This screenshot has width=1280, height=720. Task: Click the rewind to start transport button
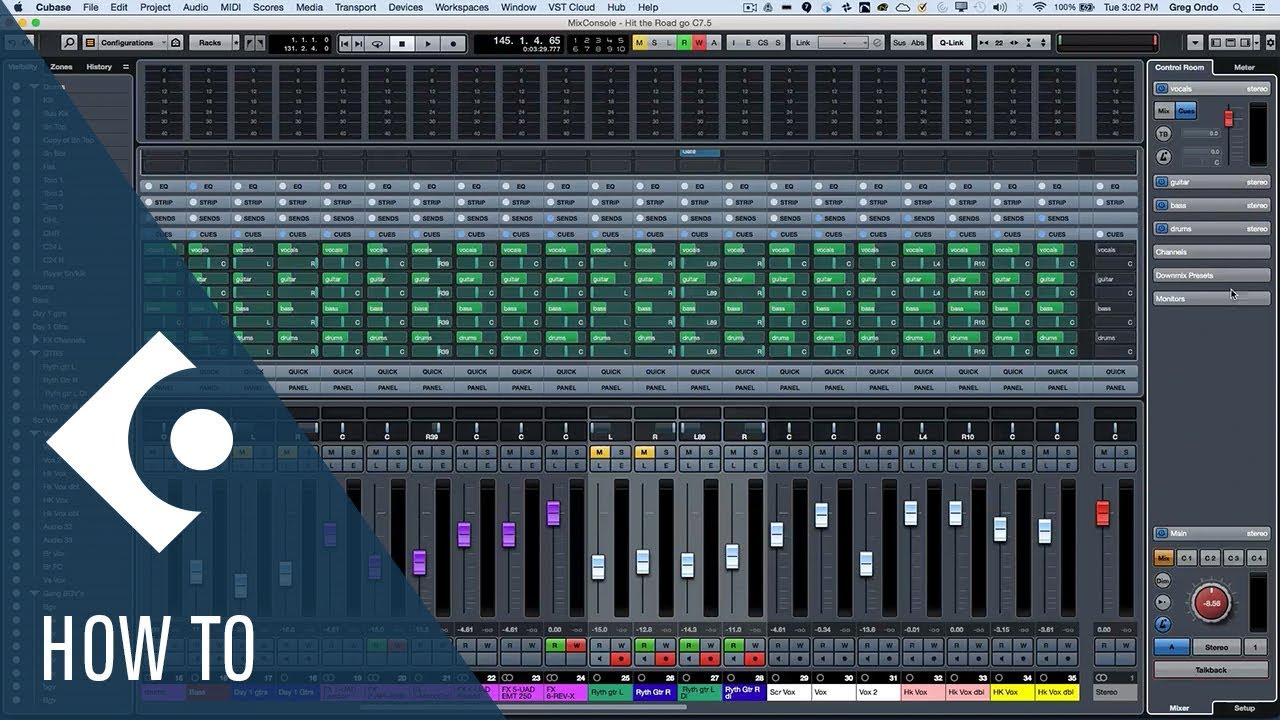(x=346, y=43)
